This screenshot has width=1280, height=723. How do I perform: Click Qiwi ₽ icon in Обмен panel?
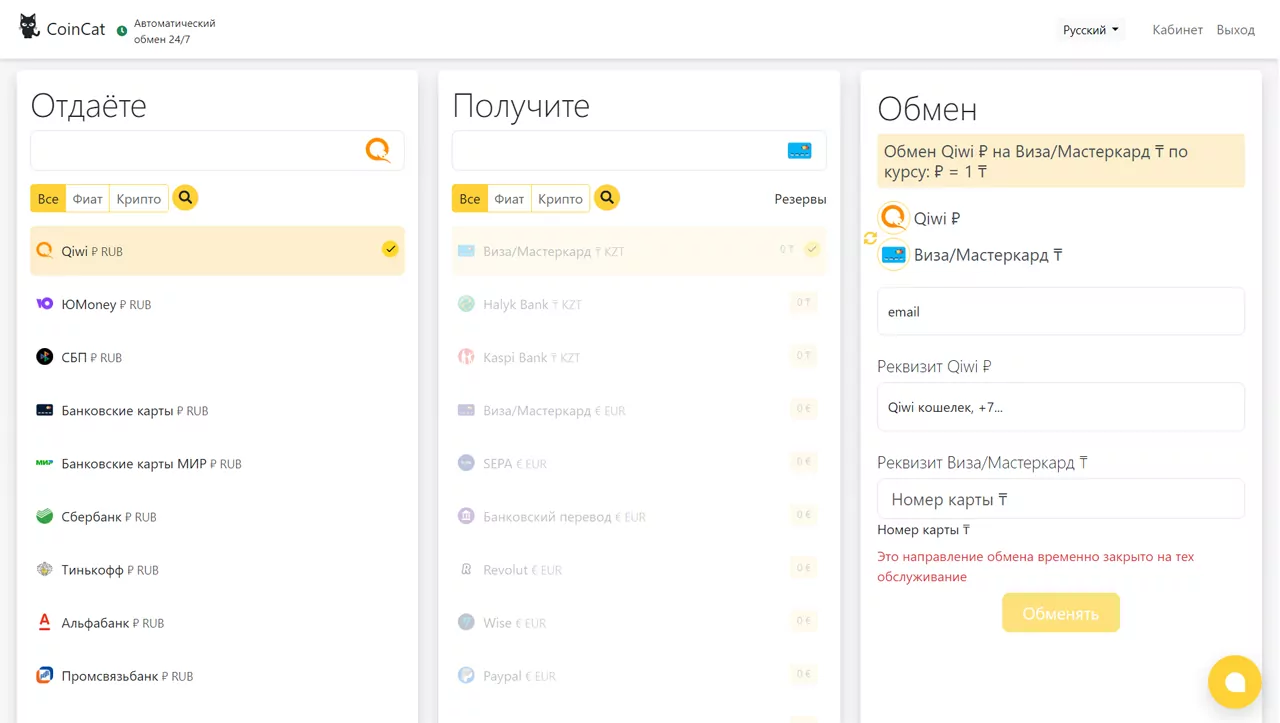click(x=893, y=218)
